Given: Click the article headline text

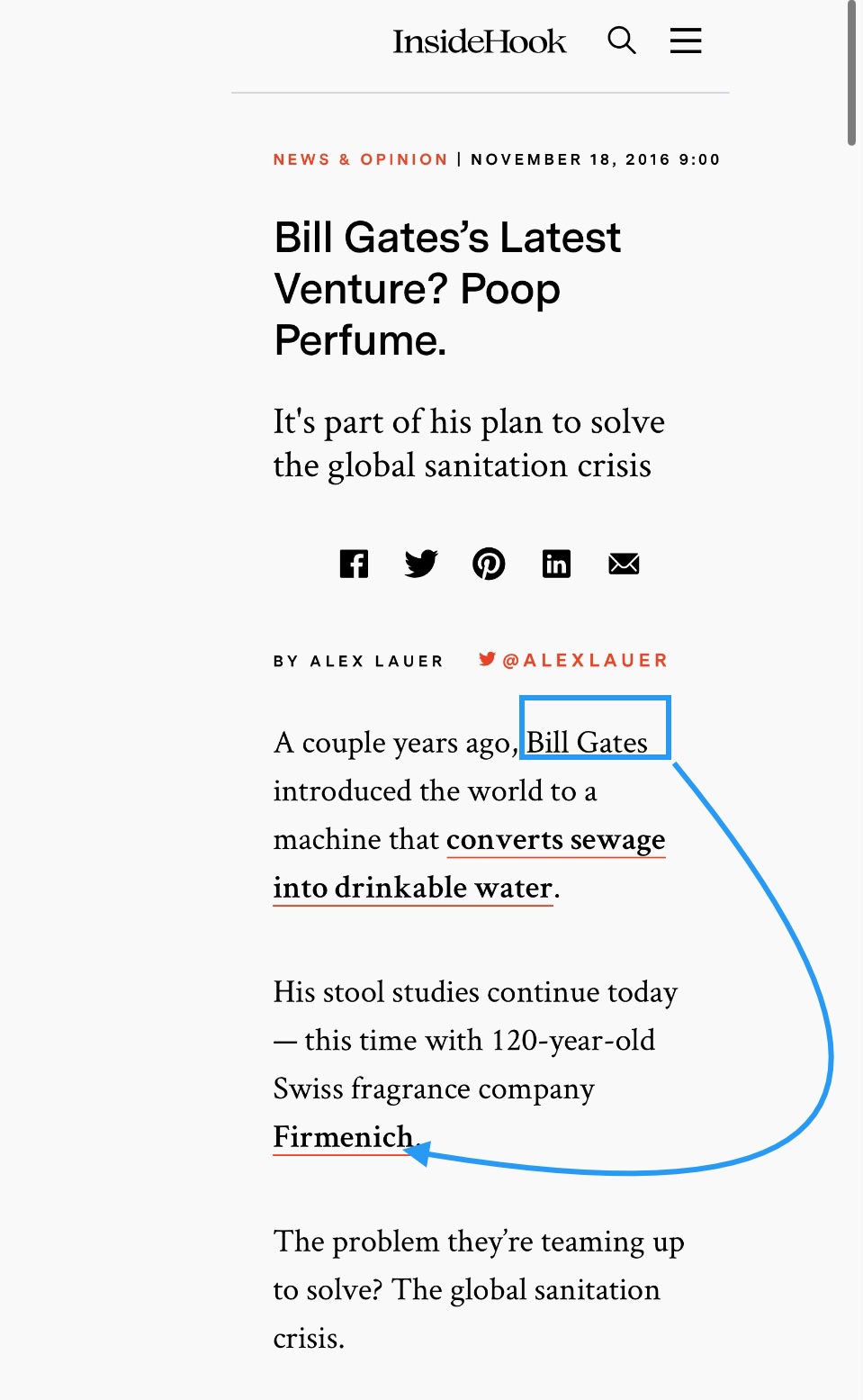Looking at the screenshot, I should [x=447, y=289].
